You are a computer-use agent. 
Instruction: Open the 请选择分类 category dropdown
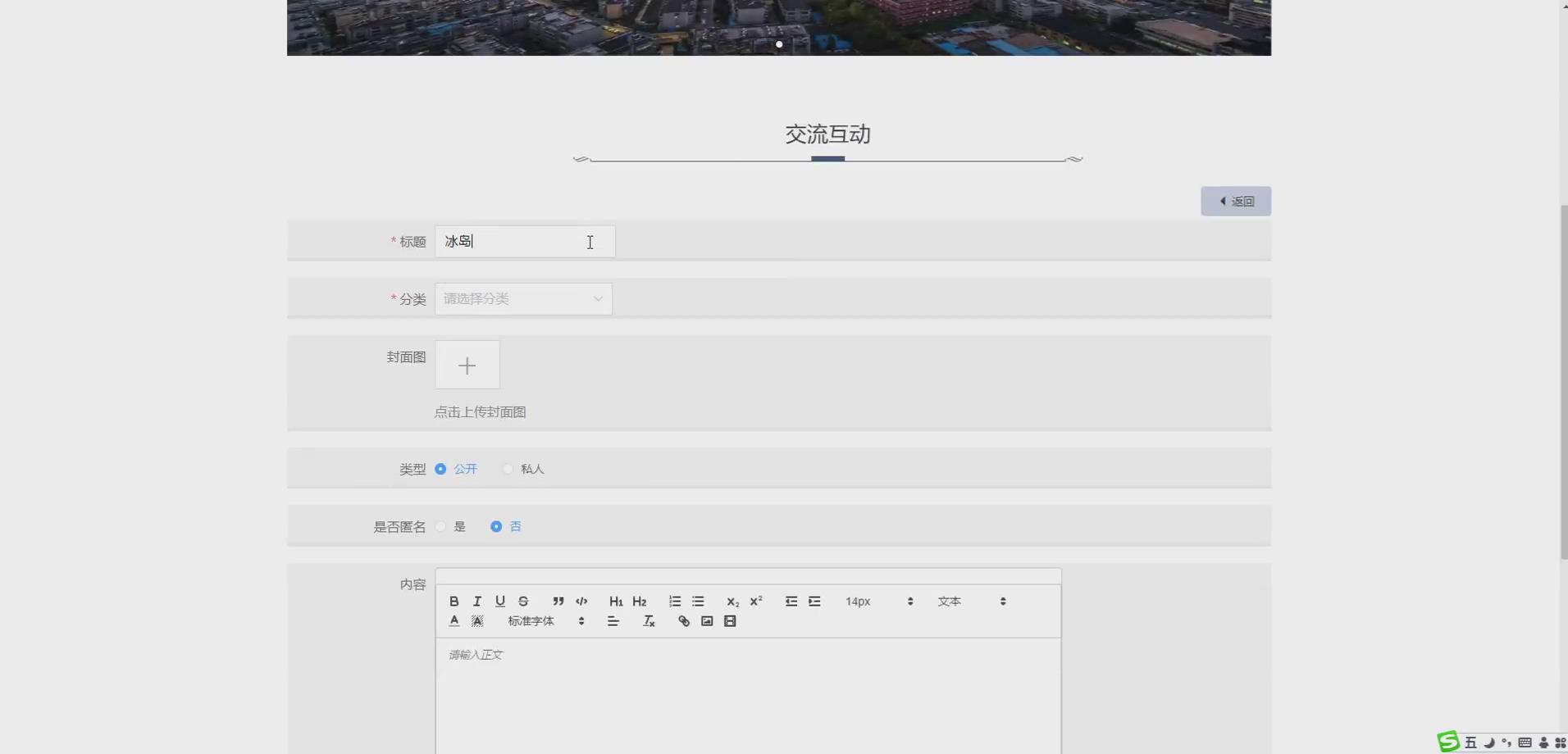pos(523,298)
